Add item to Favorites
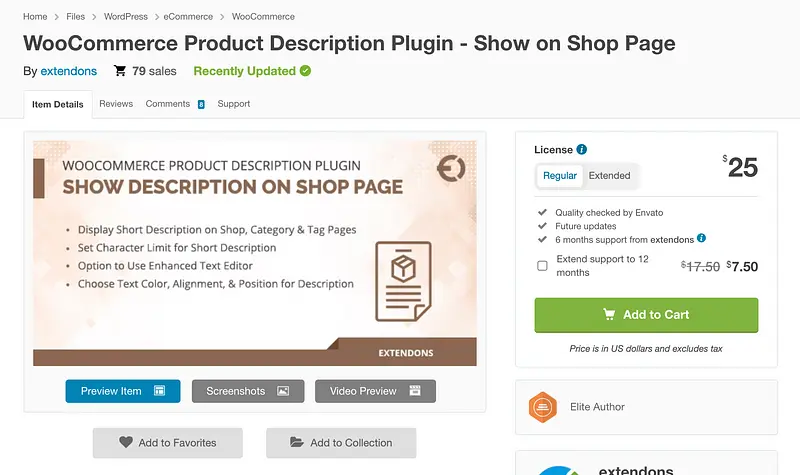The width and height of the screenshot is (800, 475). [167, 443]
